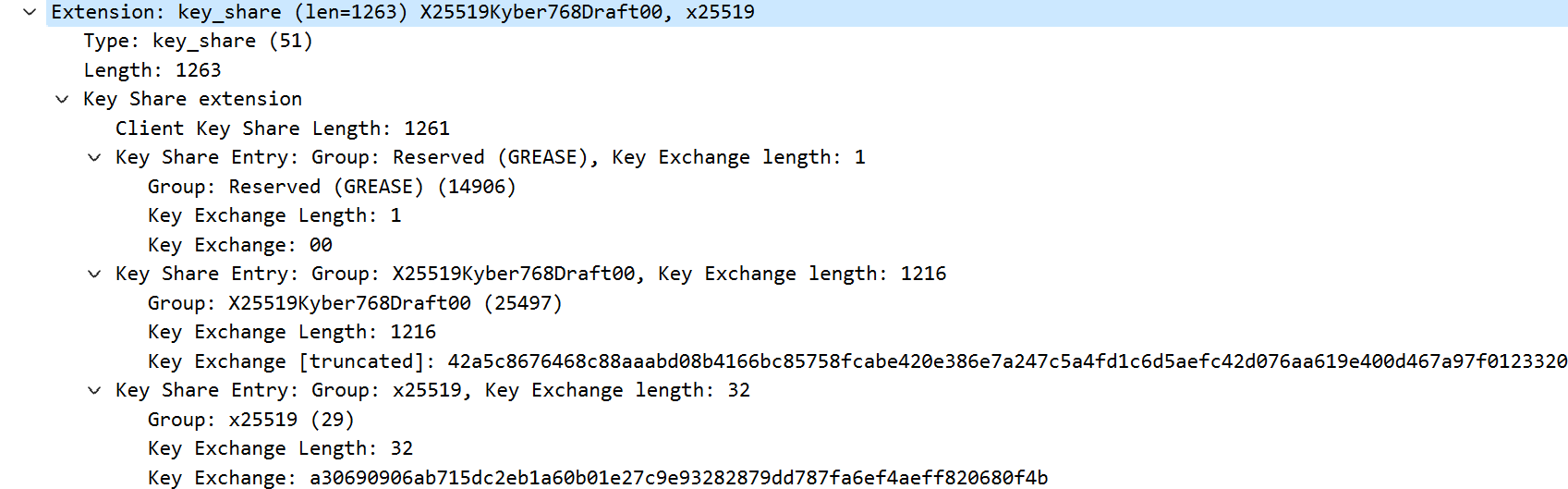Image resolution: width=1568 pixels, height=489 pixels.
Task: Click the Key Exchange Length: 32 field
Action: [280, 448]
